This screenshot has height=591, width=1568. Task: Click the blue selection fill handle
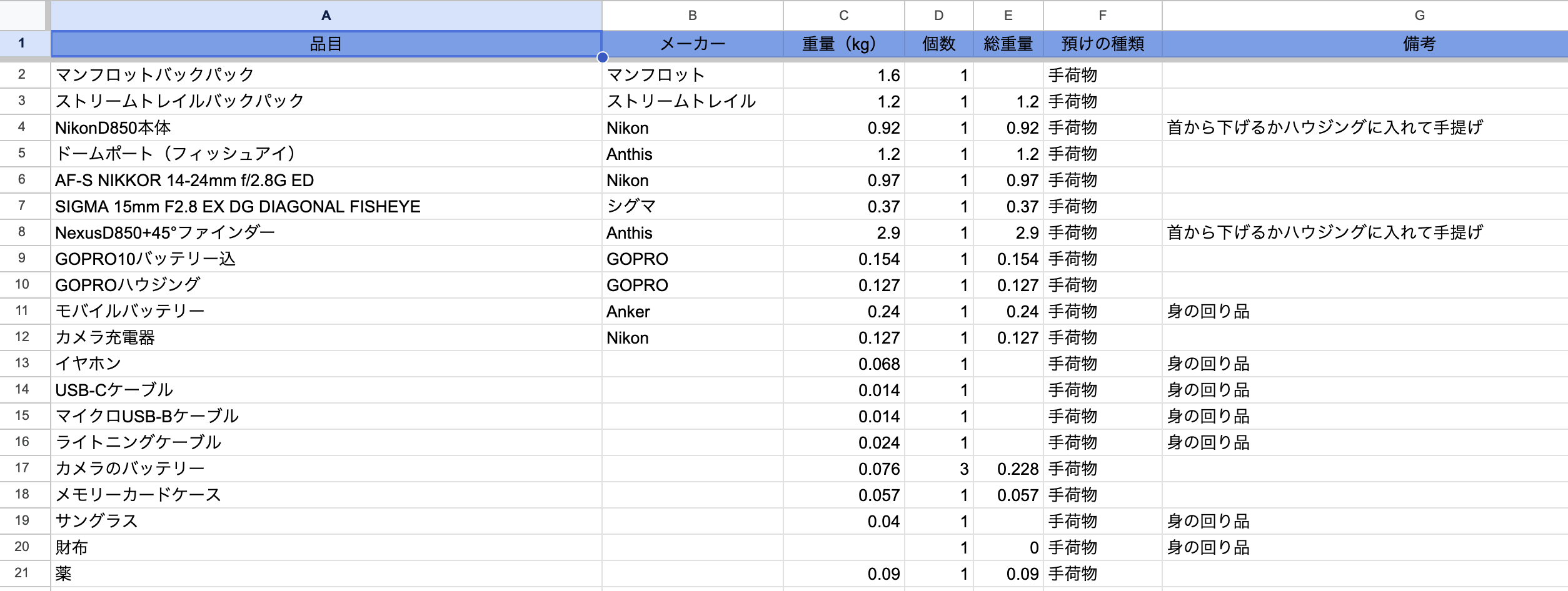tap(602, 57)
